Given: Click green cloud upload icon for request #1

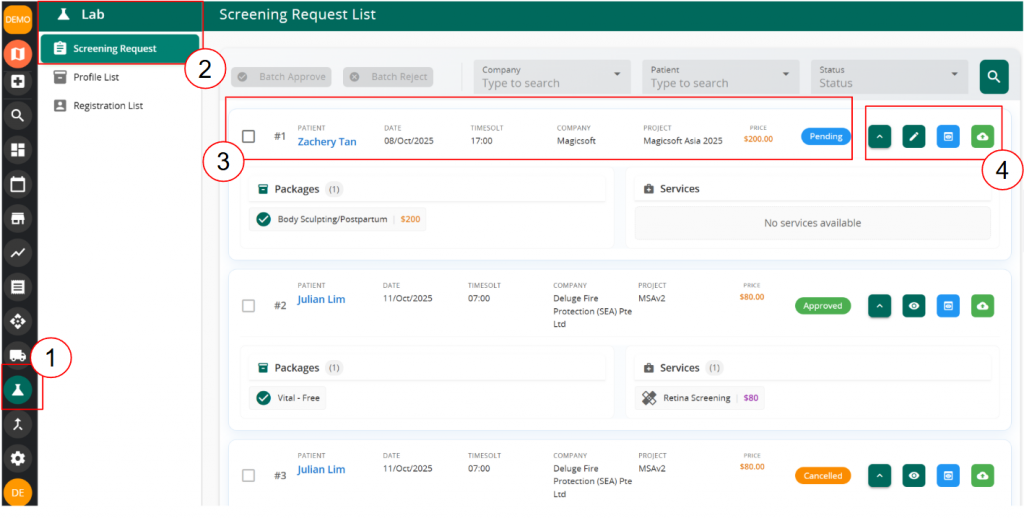Looking at the screenshot, I should point(982,136).
